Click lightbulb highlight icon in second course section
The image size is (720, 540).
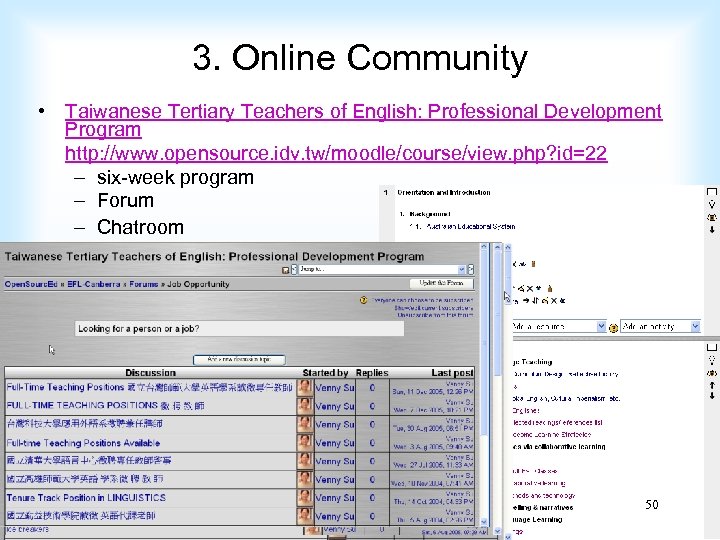tap(712, 360)
